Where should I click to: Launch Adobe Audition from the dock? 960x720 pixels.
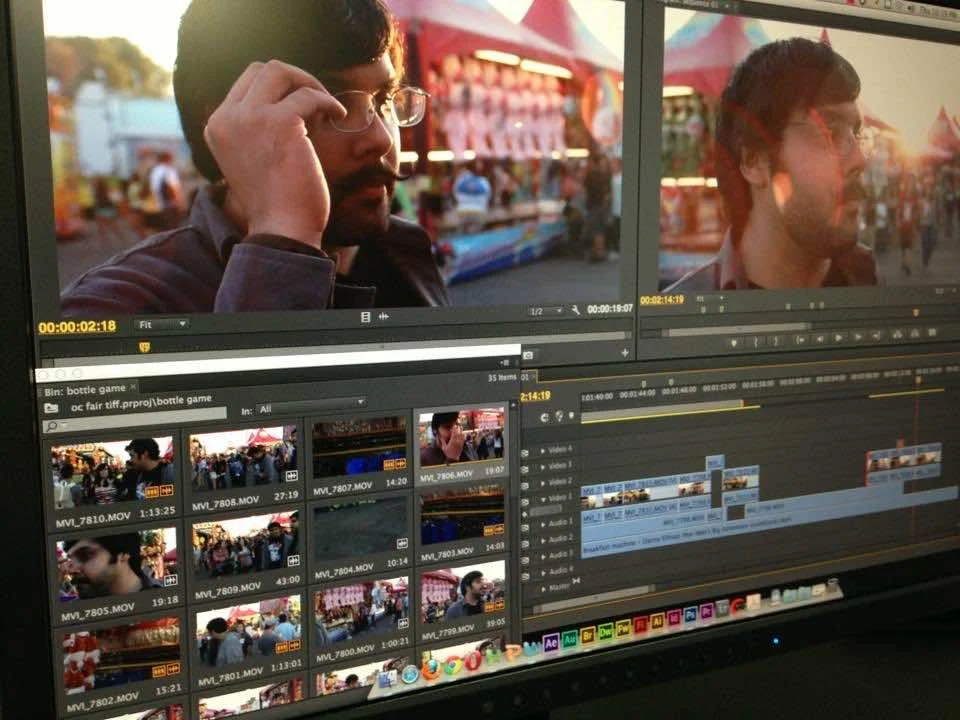coord(571,639)
